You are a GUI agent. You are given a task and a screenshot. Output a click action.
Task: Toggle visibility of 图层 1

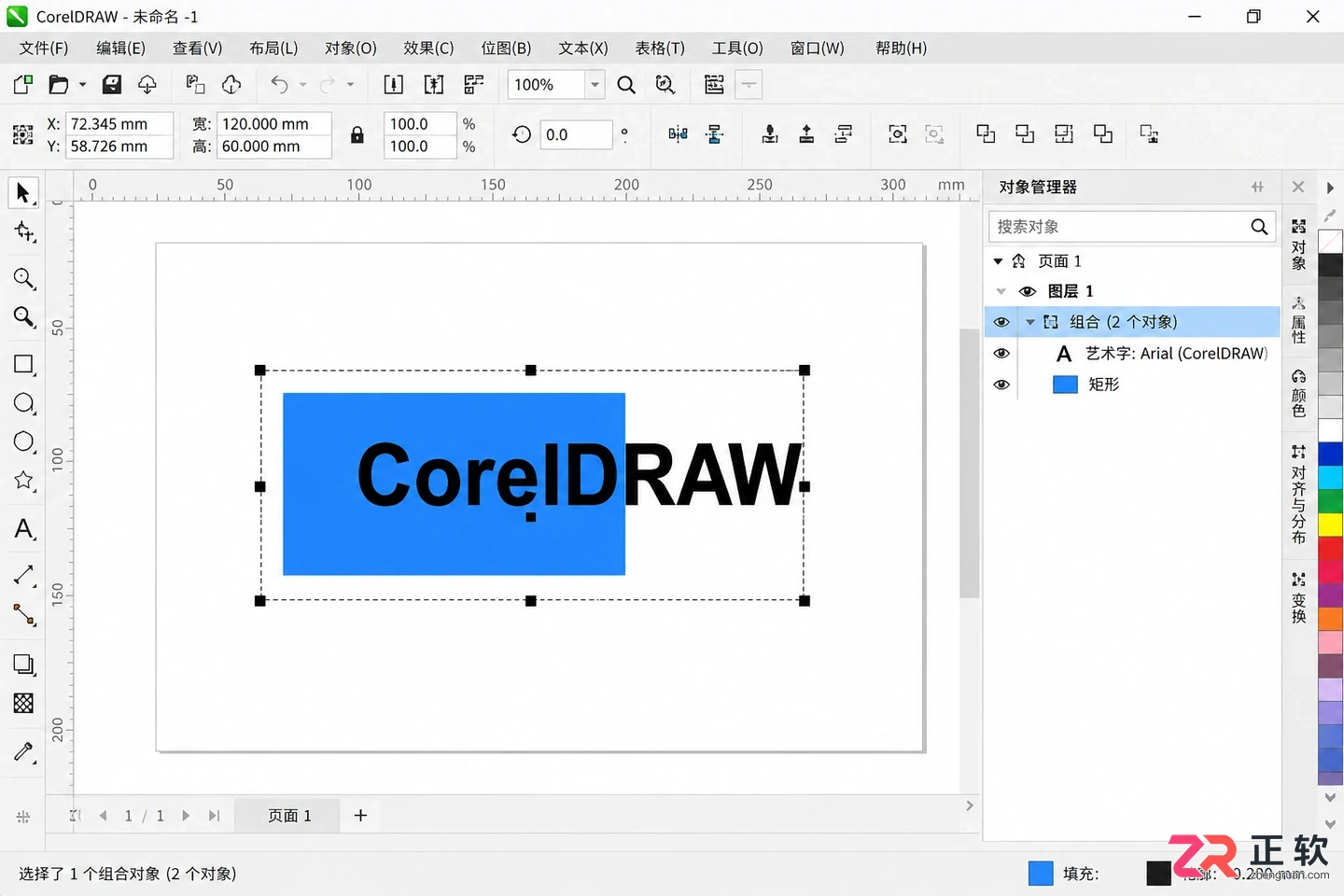tap(1028, 291)
